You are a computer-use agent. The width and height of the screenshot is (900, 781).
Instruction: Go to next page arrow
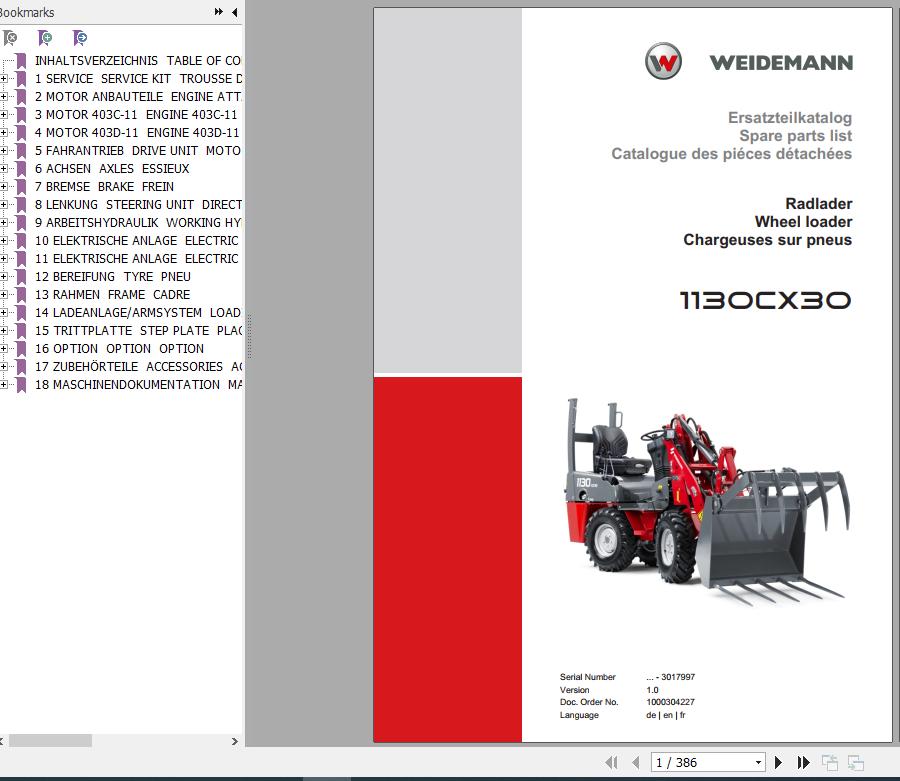778,763
